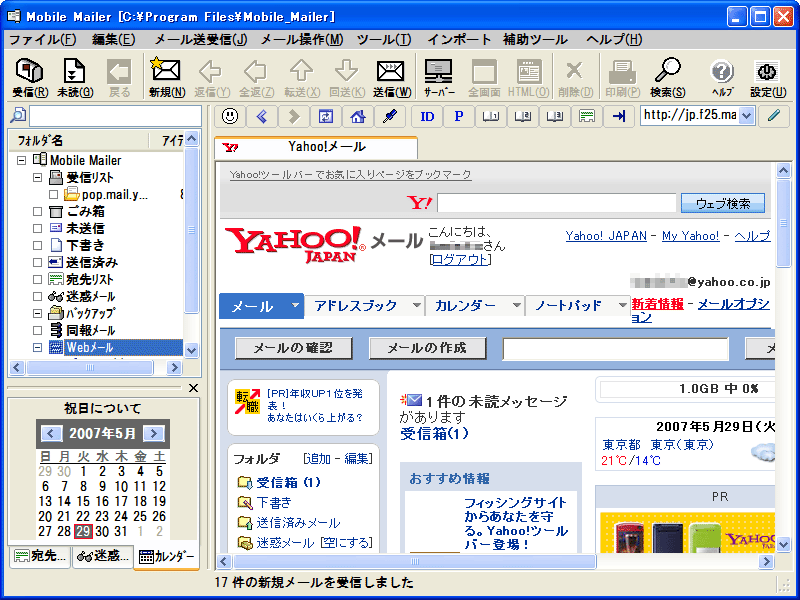Open the Yahoo メール tab dropdown arrow
The image size is (800, 600).
coord(295,305)
